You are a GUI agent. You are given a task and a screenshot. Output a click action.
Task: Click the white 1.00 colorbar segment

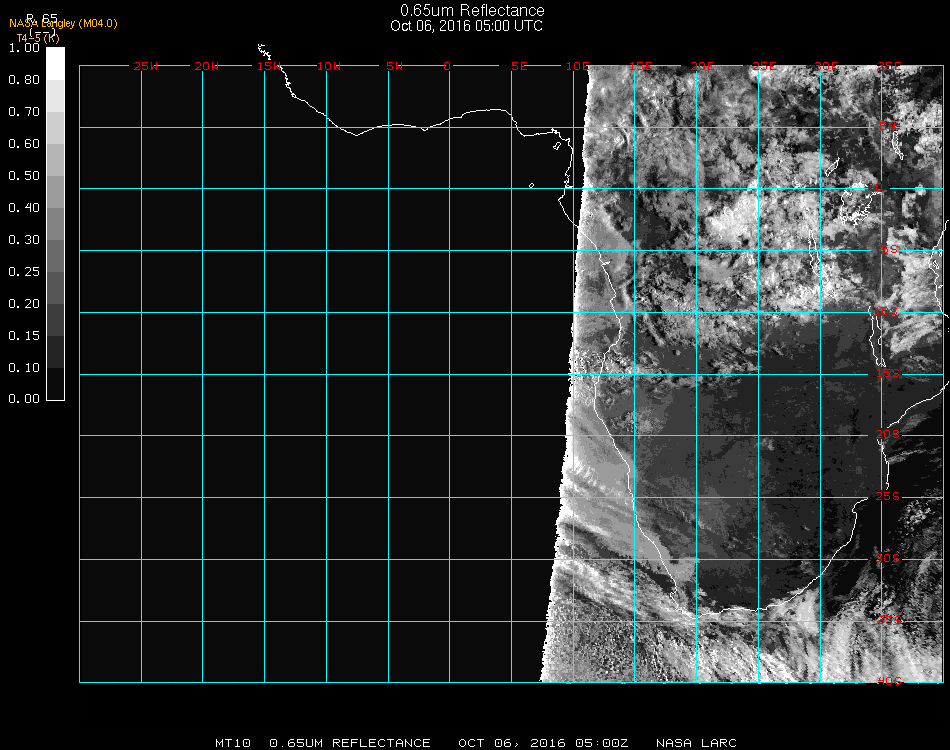[x=55, y=64]
